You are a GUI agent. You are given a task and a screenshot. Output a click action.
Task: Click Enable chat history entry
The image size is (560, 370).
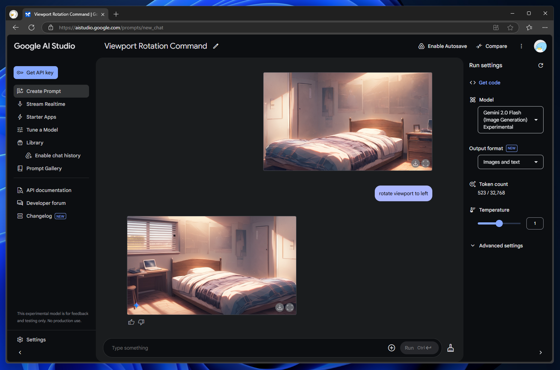53,155
